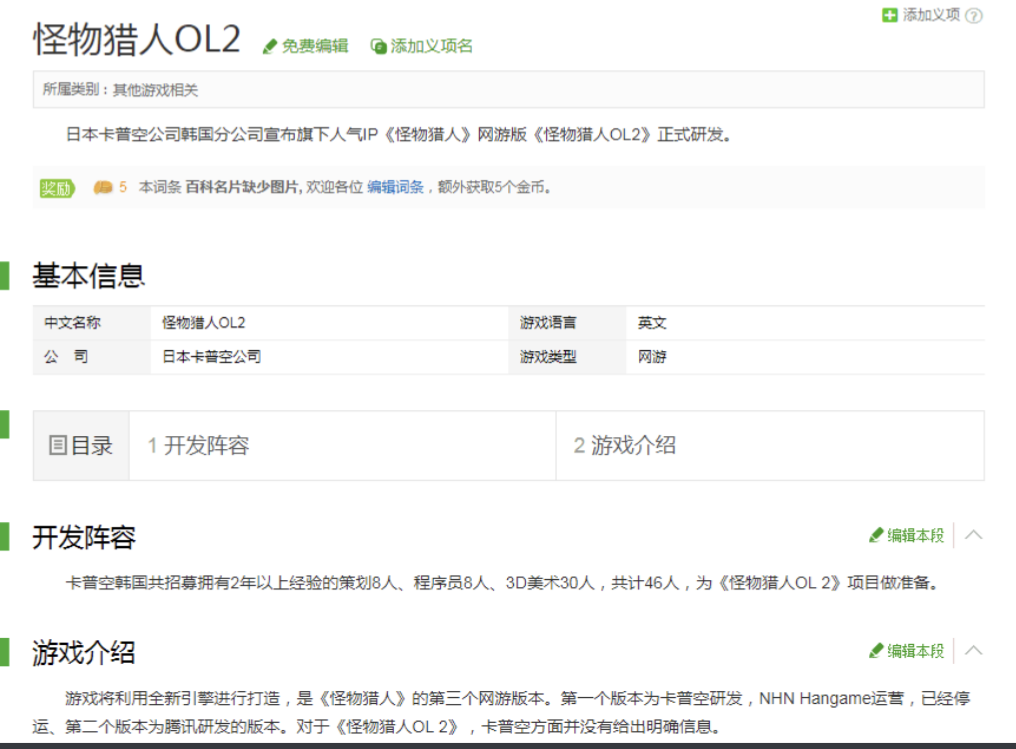Collapse the 开发阵容 section chevron
Screen dimensions: 1016x749
(973, 535)
